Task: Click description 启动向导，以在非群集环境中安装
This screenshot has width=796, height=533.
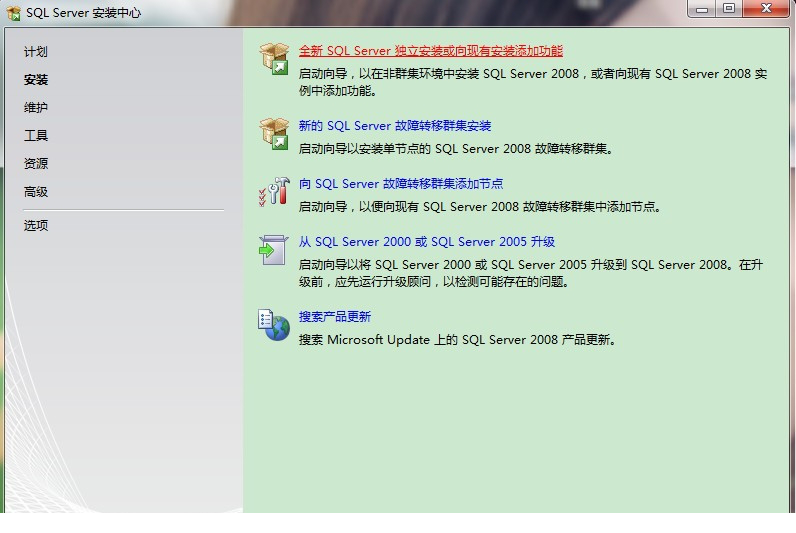Action: click(533, 82)
